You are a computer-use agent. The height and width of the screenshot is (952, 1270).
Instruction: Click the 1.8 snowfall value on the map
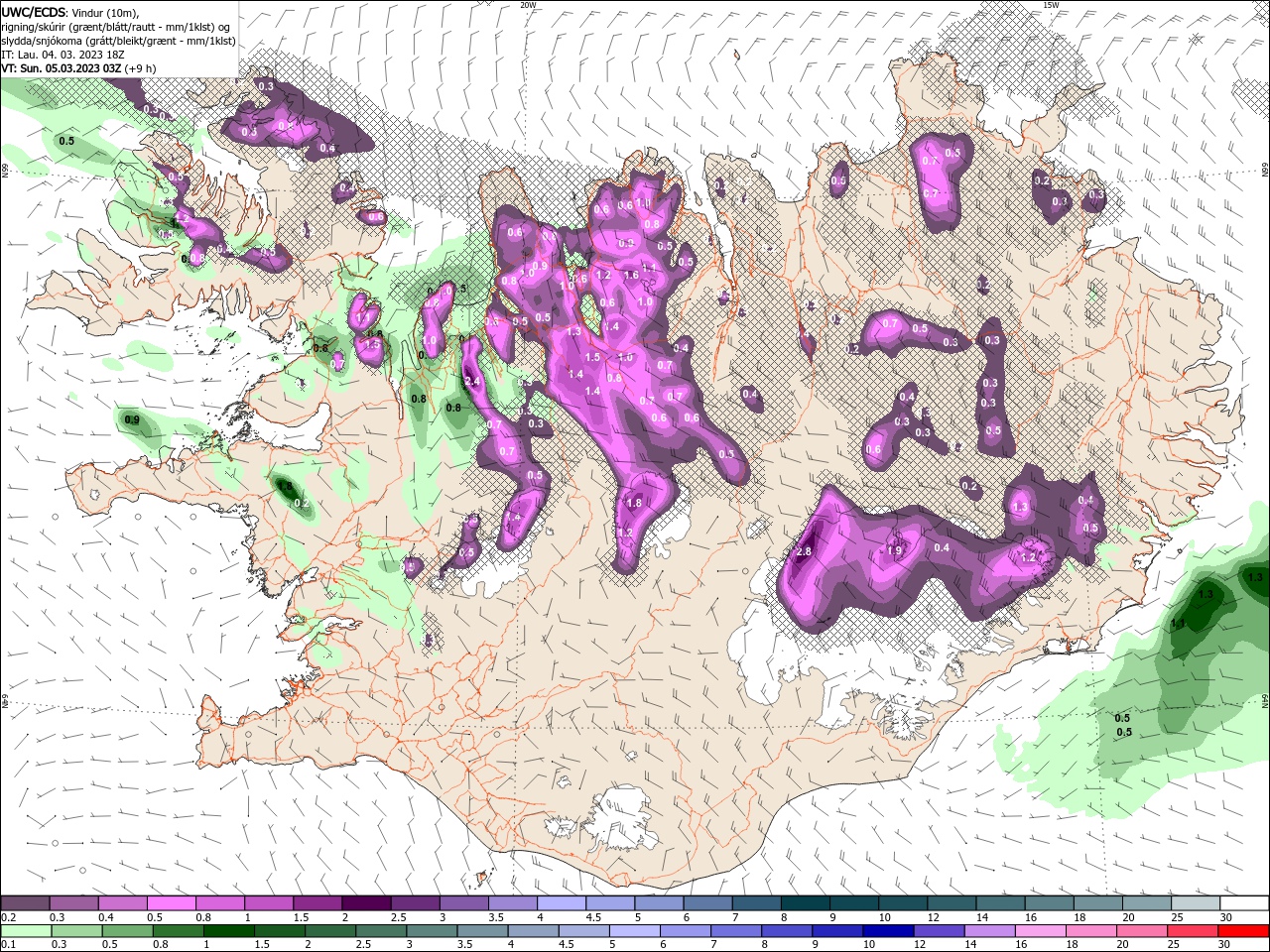[635, 503]
